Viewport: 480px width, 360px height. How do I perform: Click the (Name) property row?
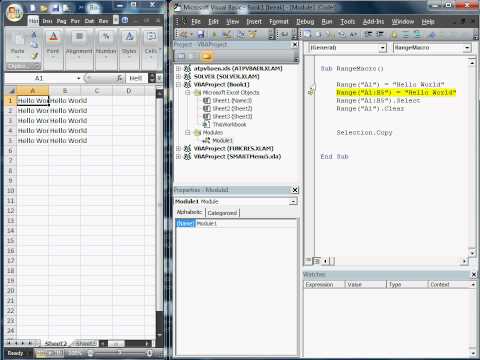click(236, 223)
